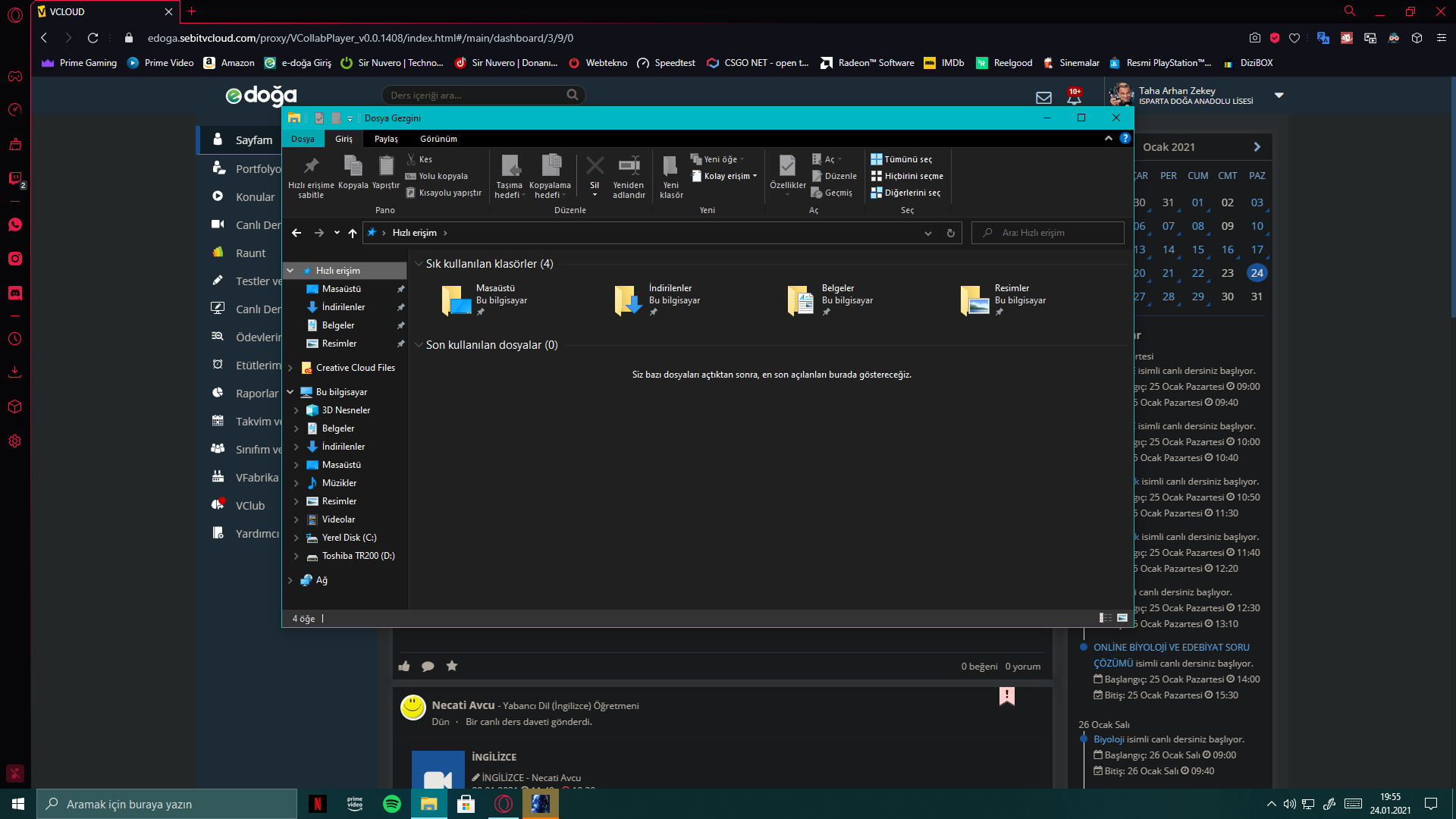This screenshot has height=819, width=1456.
Task: Open the Görünüm ribbon tab
Action: point(438,139)
